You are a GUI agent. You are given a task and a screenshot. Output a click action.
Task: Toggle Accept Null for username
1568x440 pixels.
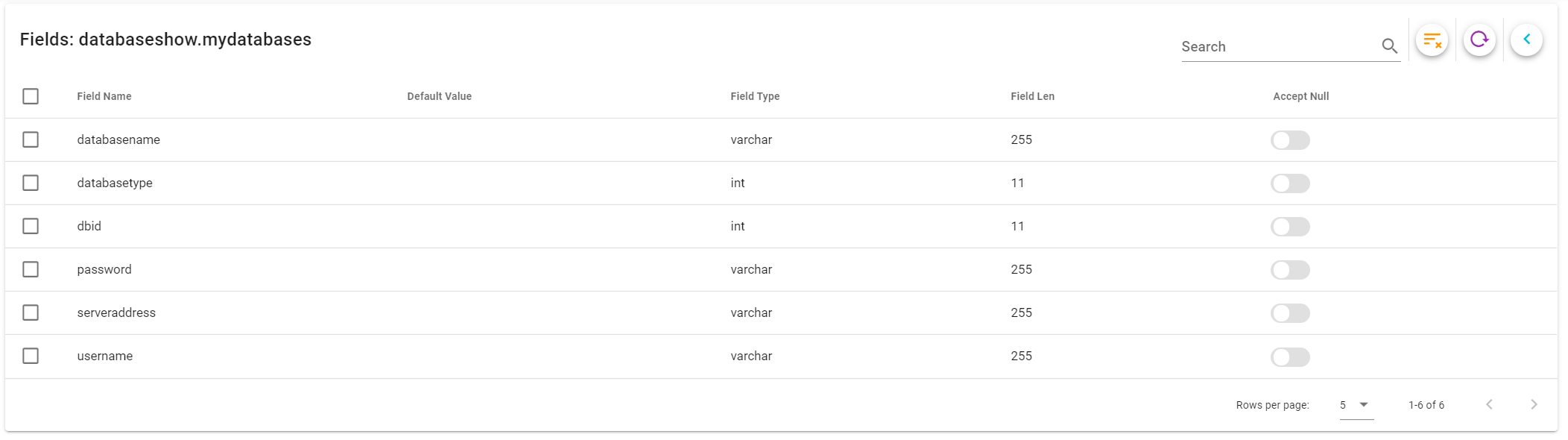[x=1290, y=356]
